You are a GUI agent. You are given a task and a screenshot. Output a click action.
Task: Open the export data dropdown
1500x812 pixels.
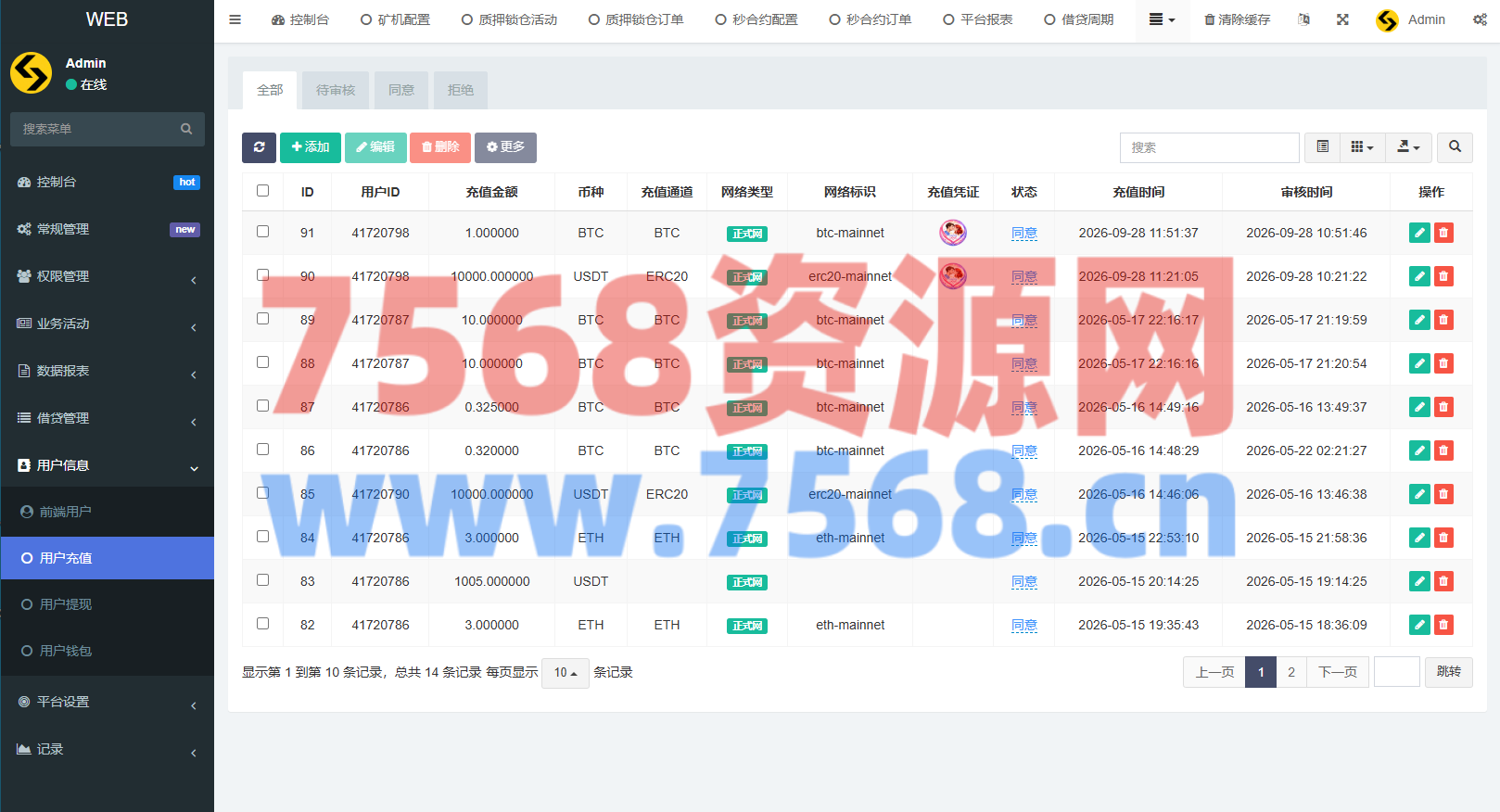(x=1408, y=147)
